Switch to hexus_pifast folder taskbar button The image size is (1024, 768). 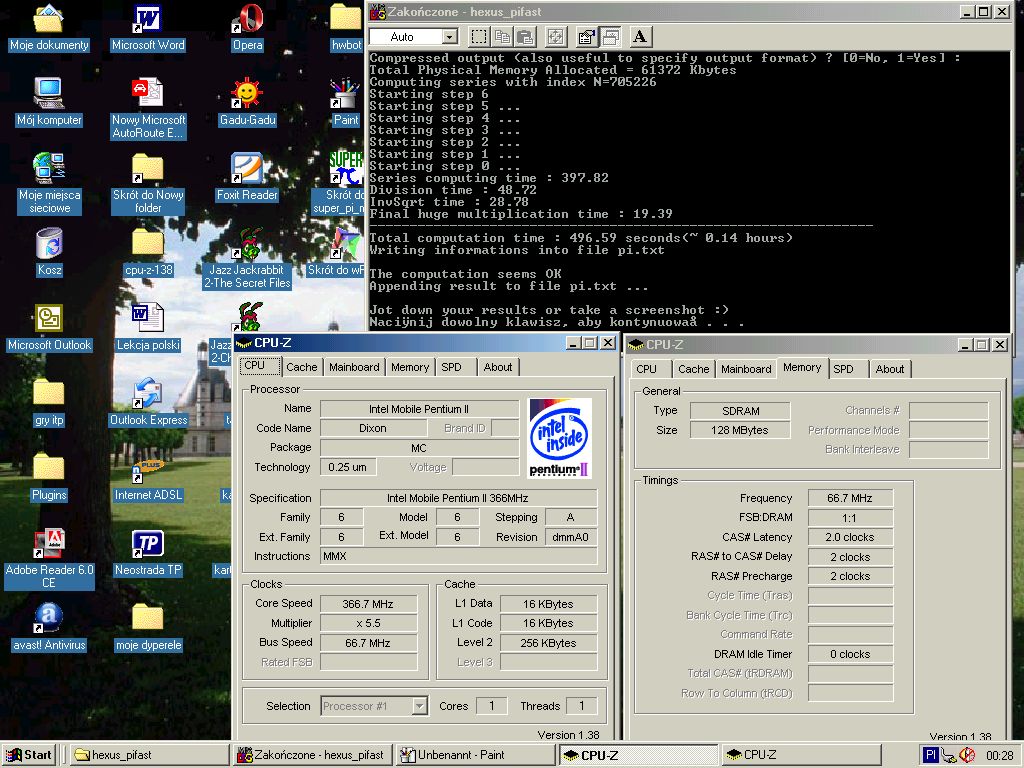click(x=149, y=755)
